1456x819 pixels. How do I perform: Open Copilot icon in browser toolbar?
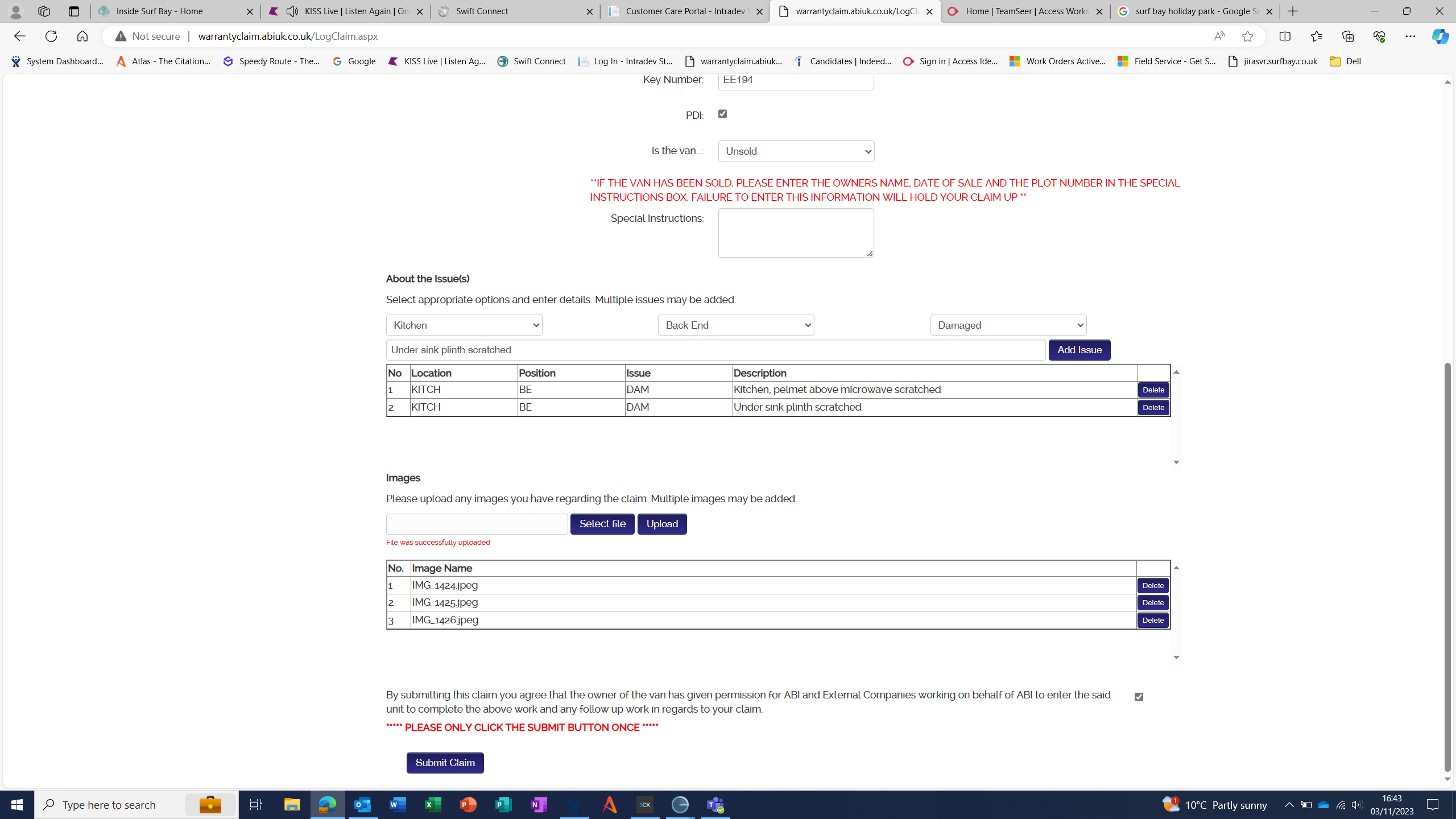[1440, 36]
